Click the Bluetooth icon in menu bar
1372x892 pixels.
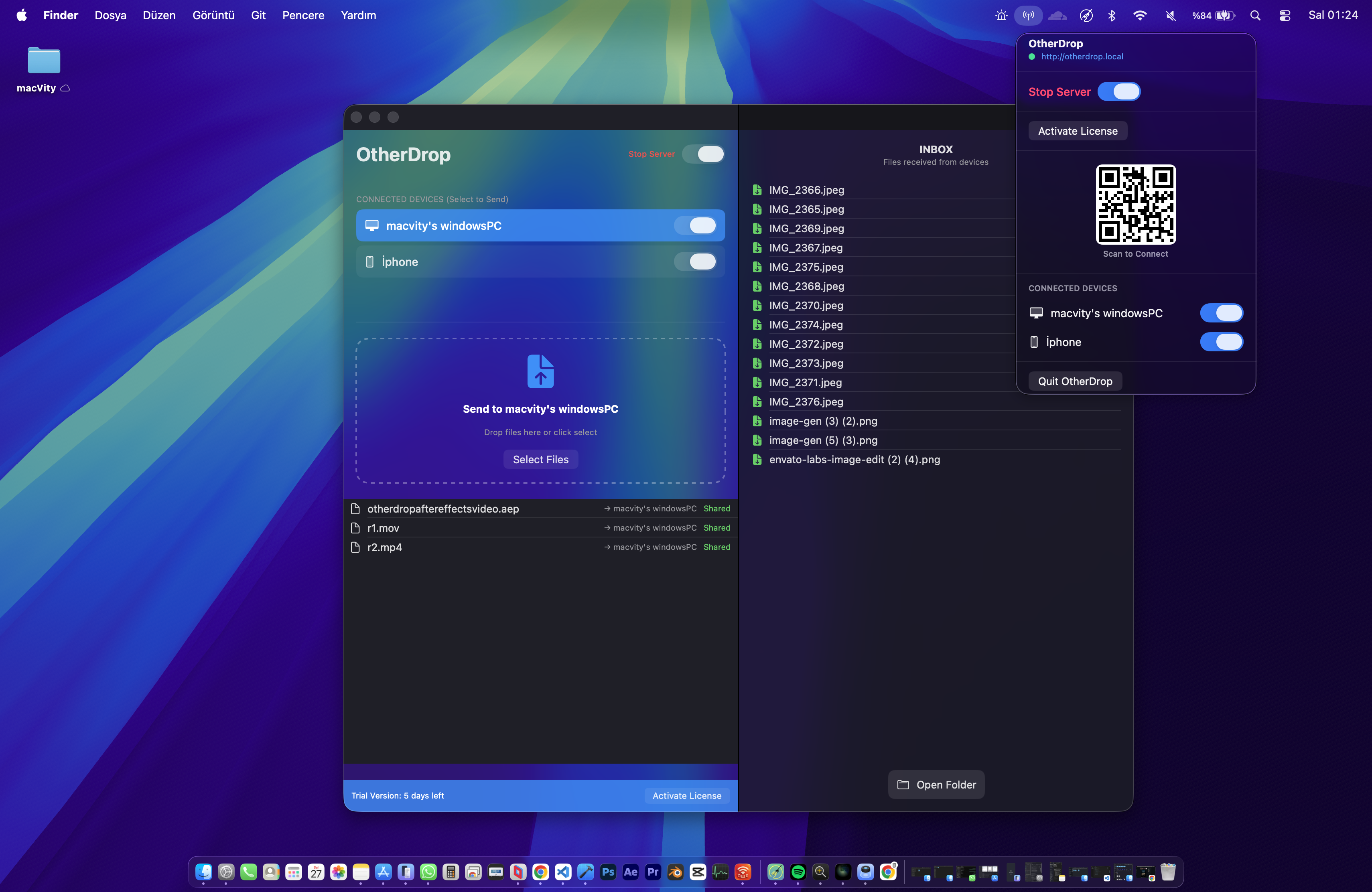click(x=1111, y=16)
